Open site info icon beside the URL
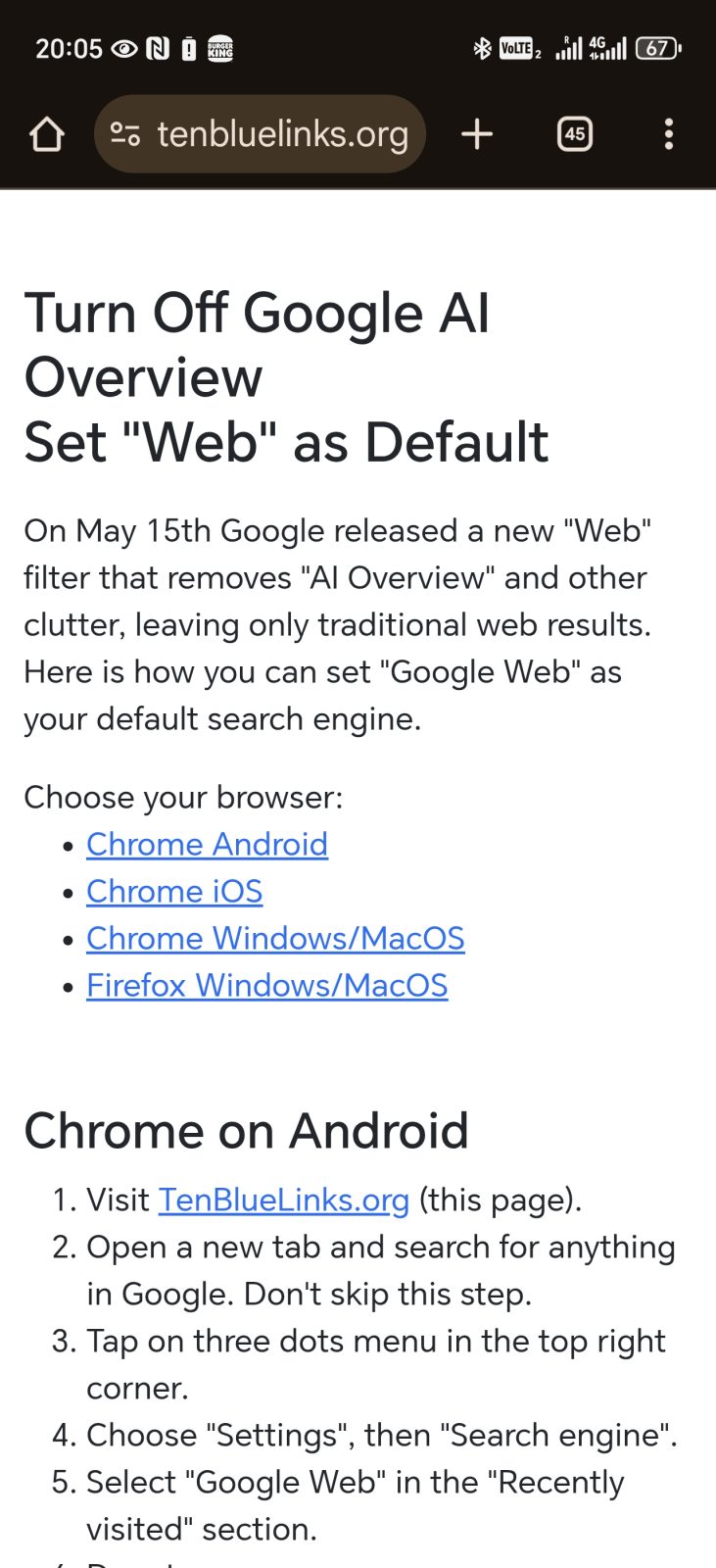This screenshot has height=1568, width=716. [125, 134]
